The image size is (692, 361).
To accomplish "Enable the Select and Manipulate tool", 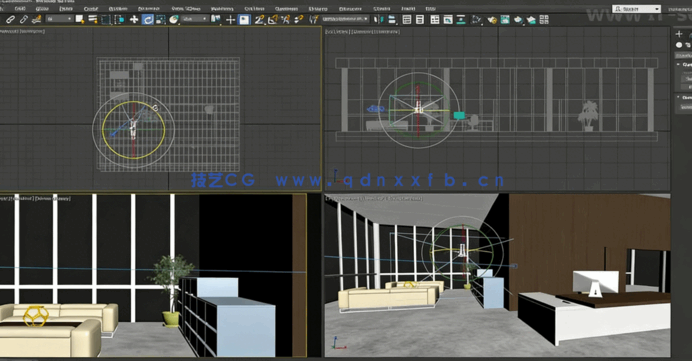I will (230, 19).
